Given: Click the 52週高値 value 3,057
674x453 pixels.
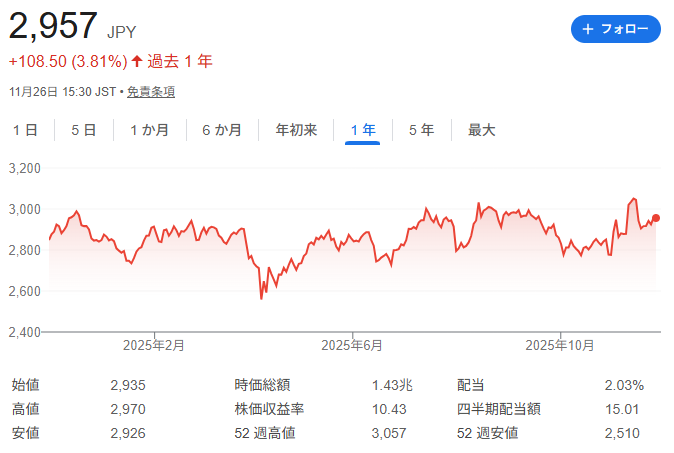Looking at the screenshot, I should pyautogui.click(x=391, y=434).
